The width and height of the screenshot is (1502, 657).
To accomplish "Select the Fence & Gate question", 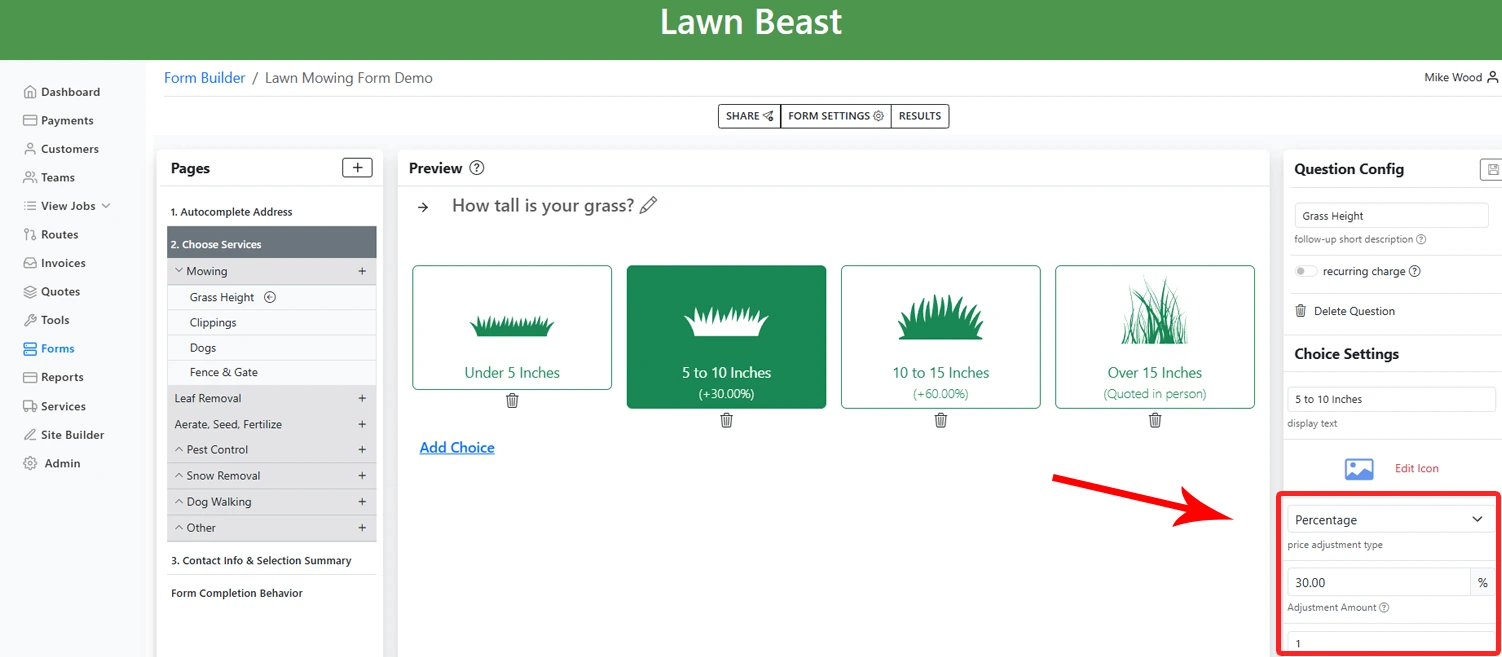I will 272,372.
